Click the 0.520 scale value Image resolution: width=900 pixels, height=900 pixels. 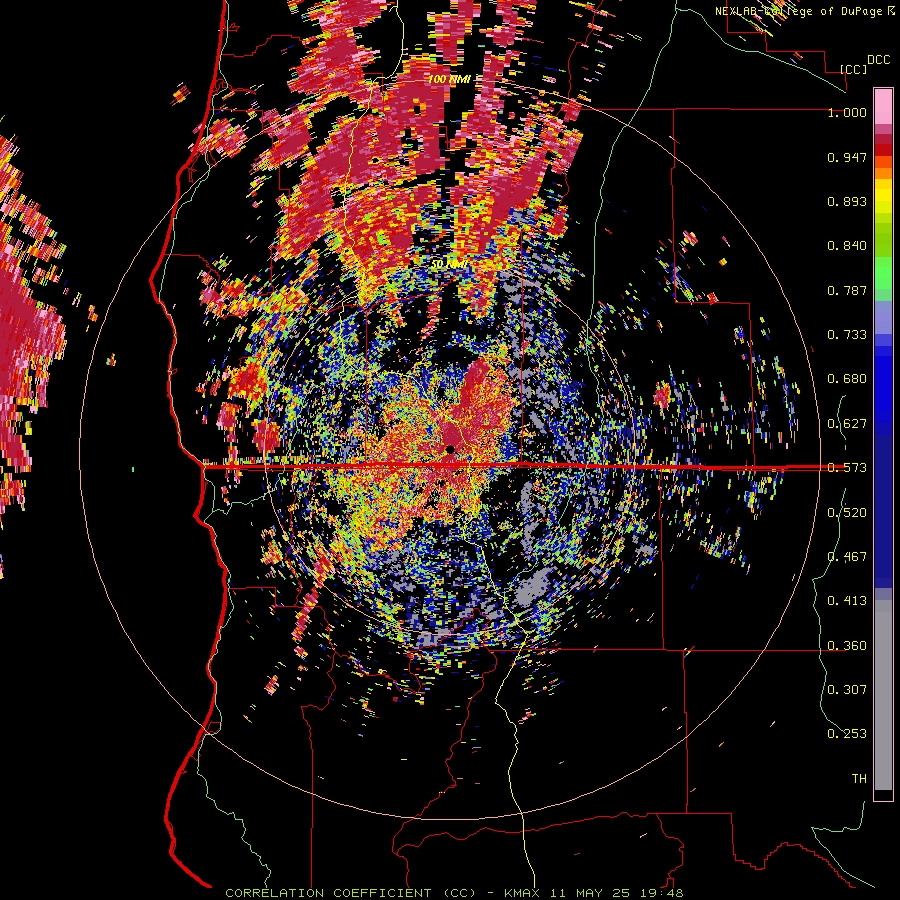click(x=847, y=513)
